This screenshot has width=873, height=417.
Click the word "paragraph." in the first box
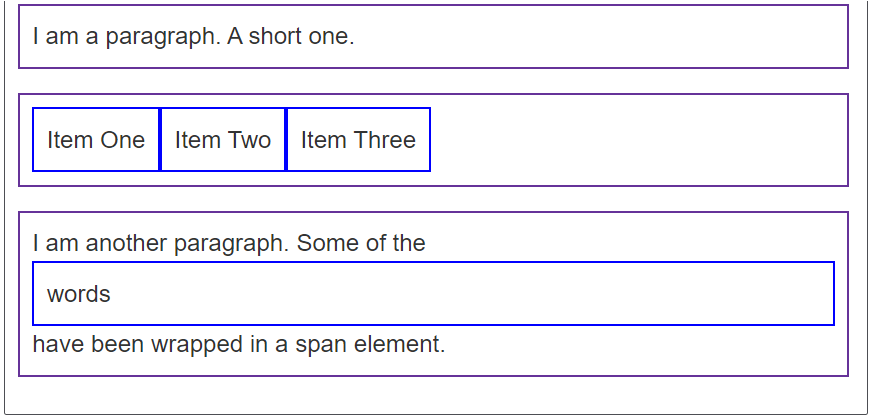[163, 38]
